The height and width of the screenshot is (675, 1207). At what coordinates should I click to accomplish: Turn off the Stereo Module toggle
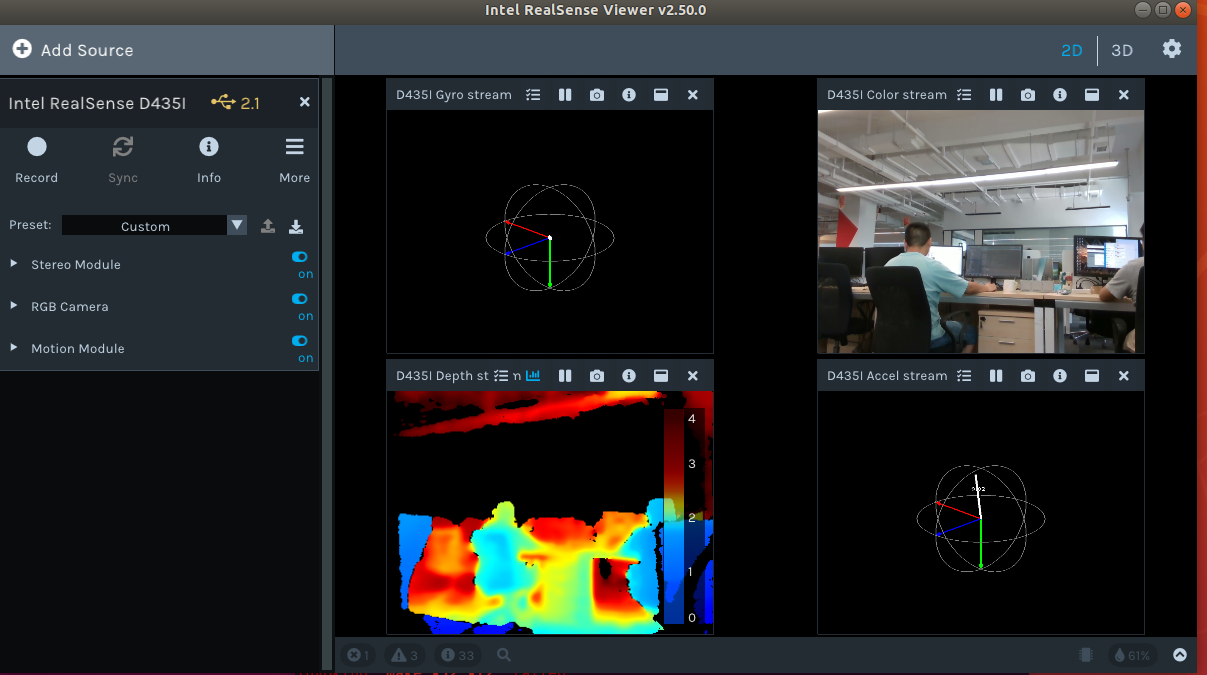[x=300, y=257]
